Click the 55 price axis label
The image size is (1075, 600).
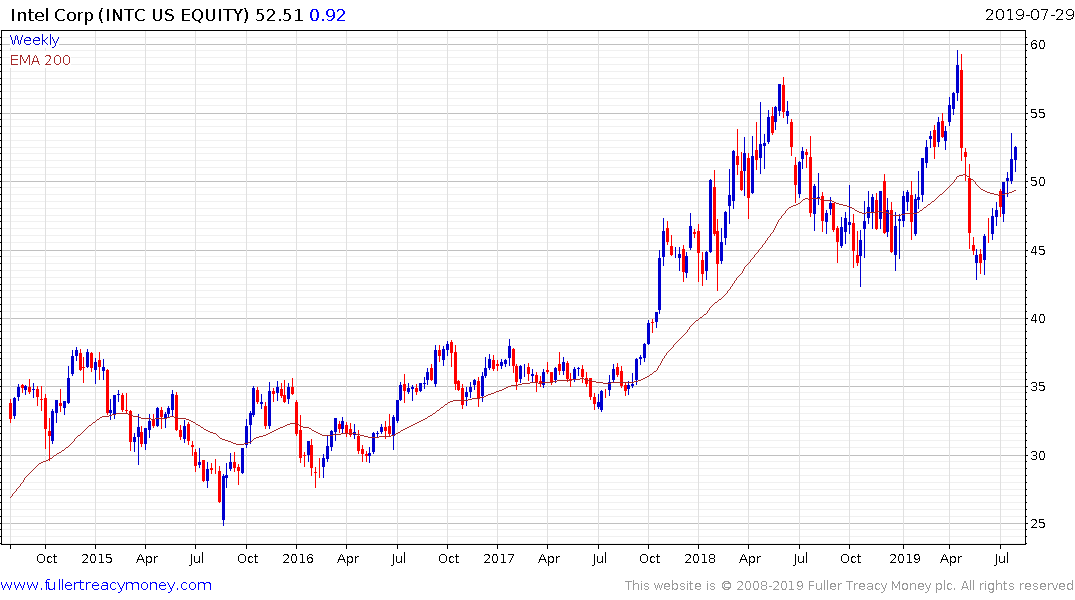[x=1037, y=113]
